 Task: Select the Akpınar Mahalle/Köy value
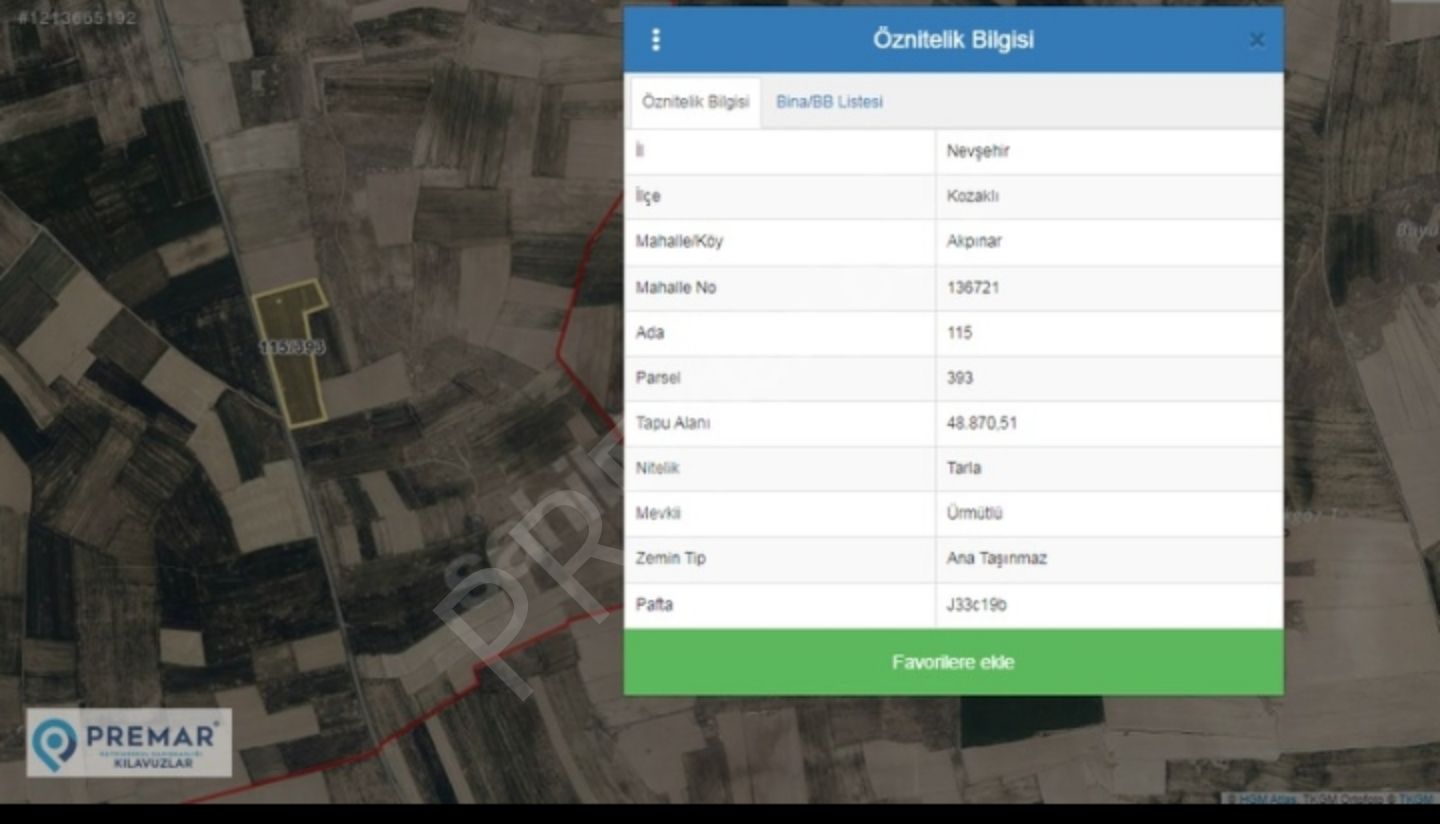(x=973, y=241)
